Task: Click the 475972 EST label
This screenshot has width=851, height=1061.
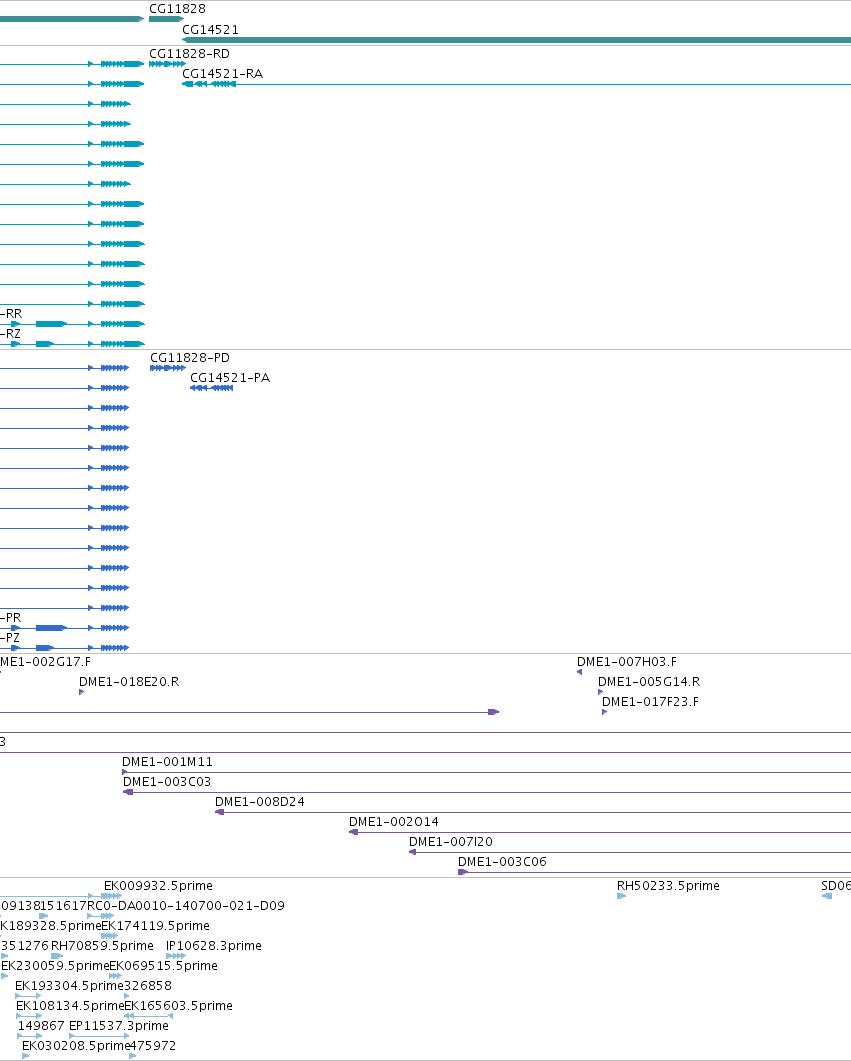Action: (x=153, y=1045)
